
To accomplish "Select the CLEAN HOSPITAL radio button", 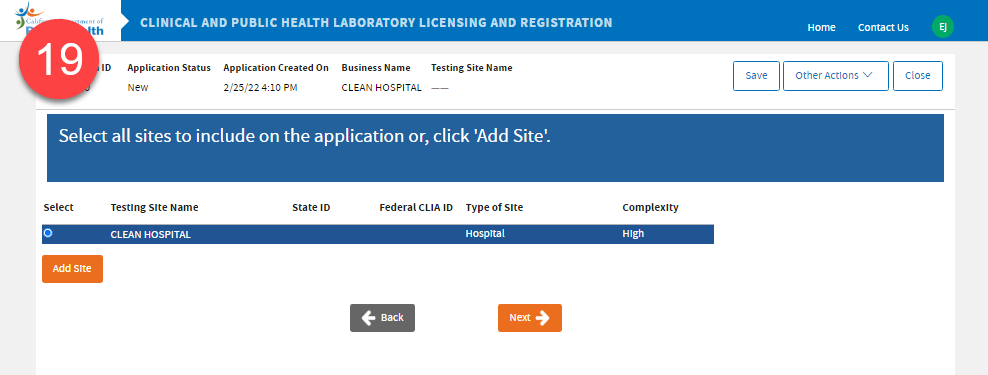I will [x=48, y=233].
